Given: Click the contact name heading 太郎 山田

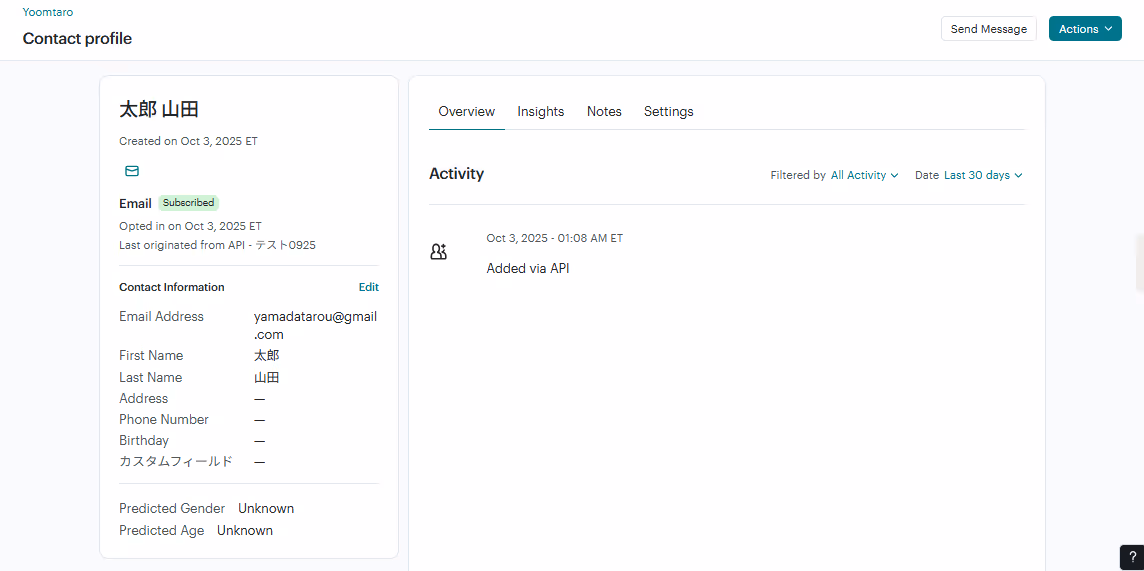Looking at the screenshot, I should pyautogui.click(x=159, y=110).
